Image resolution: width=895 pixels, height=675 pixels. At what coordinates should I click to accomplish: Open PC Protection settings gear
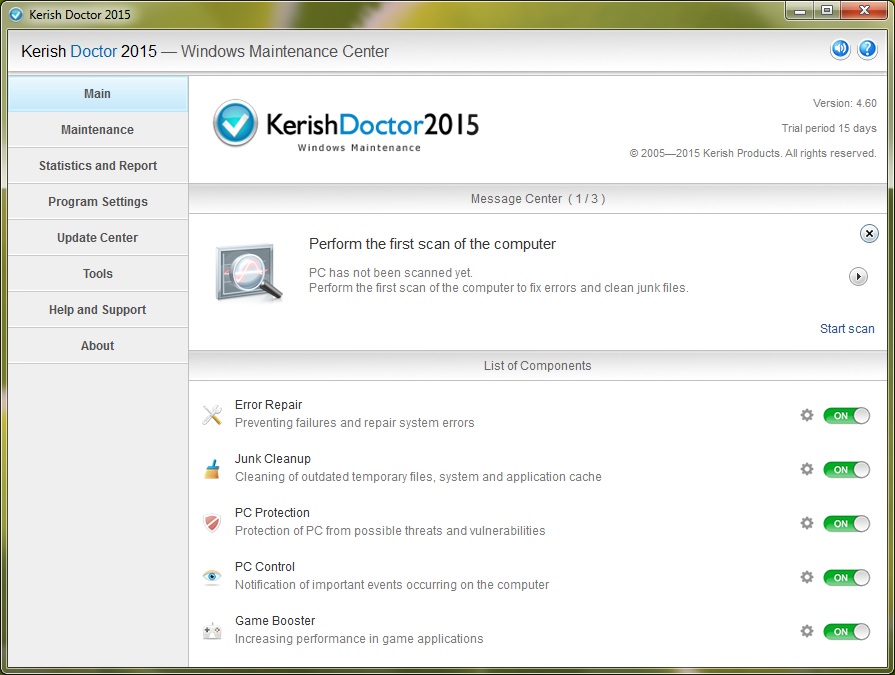point(807,523)
